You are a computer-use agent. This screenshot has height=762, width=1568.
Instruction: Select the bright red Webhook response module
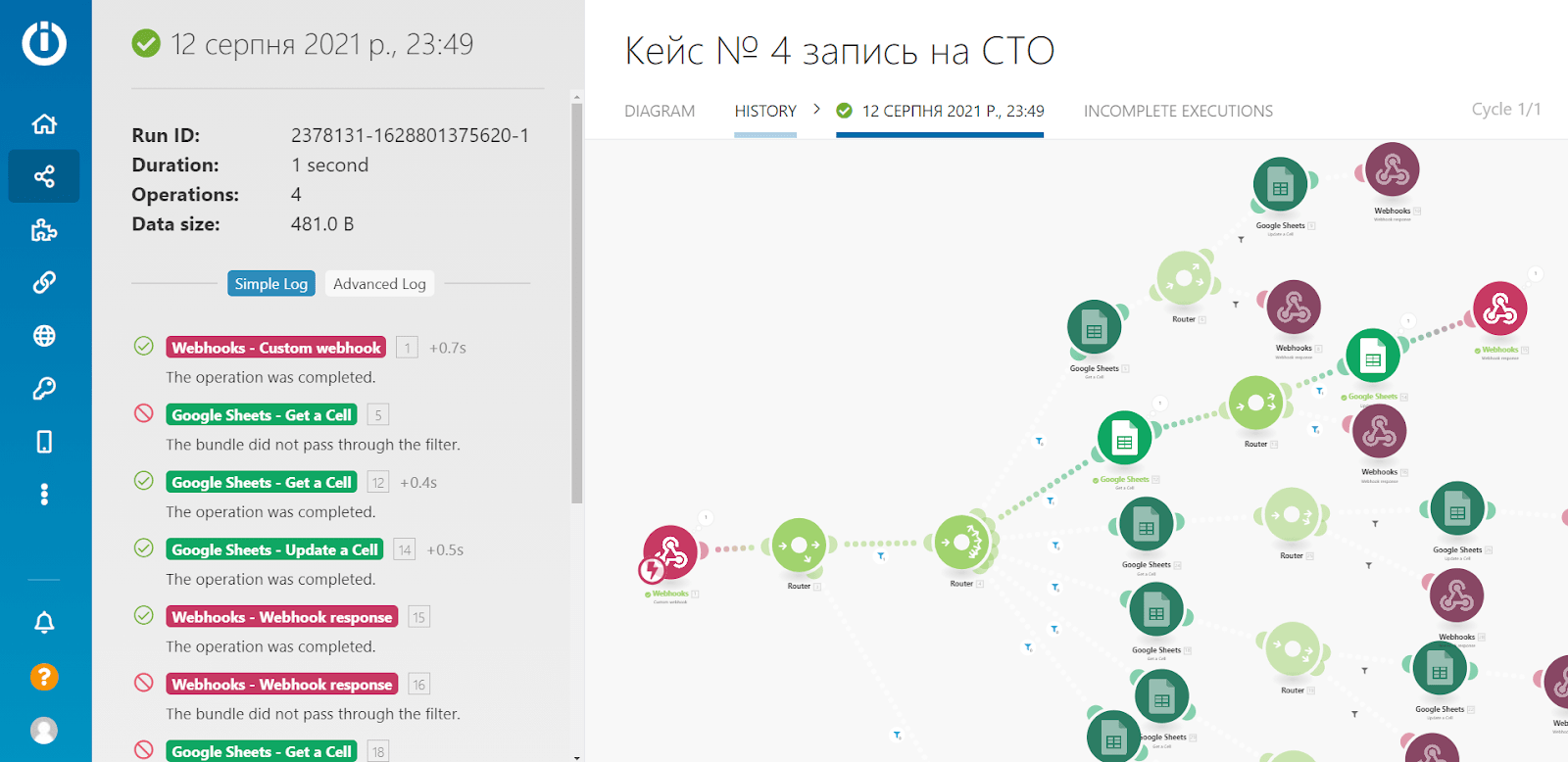(x=1499, y=310)
